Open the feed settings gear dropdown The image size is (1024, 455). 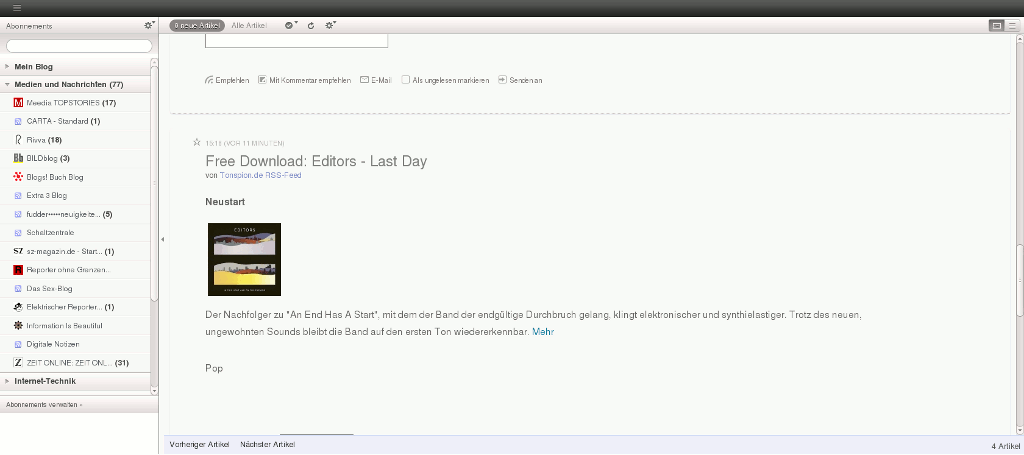[330, 25]
